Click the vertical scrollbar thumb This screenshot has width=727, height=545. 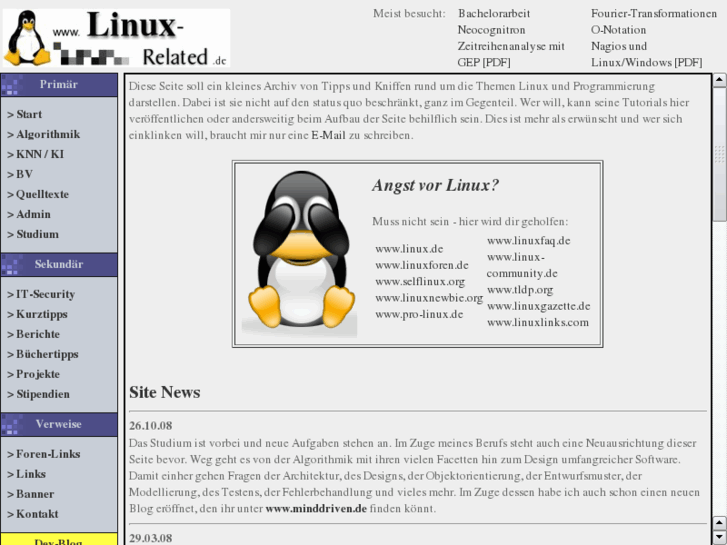pyautogui.click(x=719, y=154)
